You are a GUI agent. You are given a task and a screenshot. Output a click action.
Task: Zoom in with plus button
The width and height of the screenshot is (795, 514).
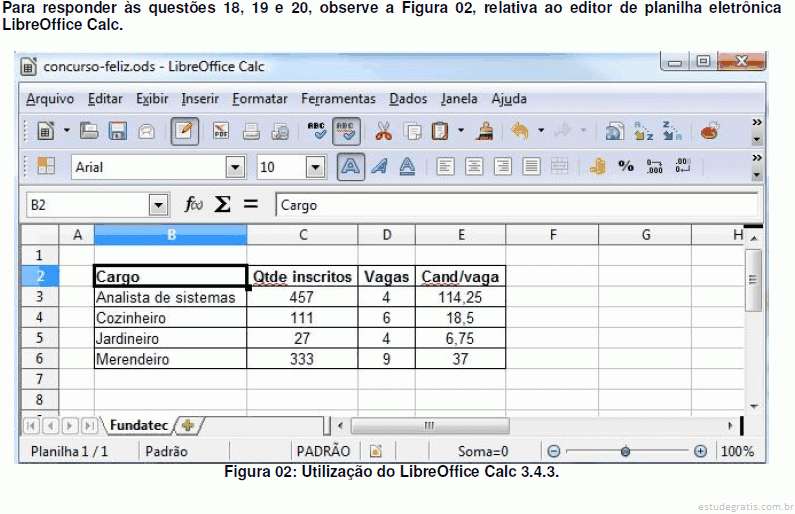click(x=700, y=451)
